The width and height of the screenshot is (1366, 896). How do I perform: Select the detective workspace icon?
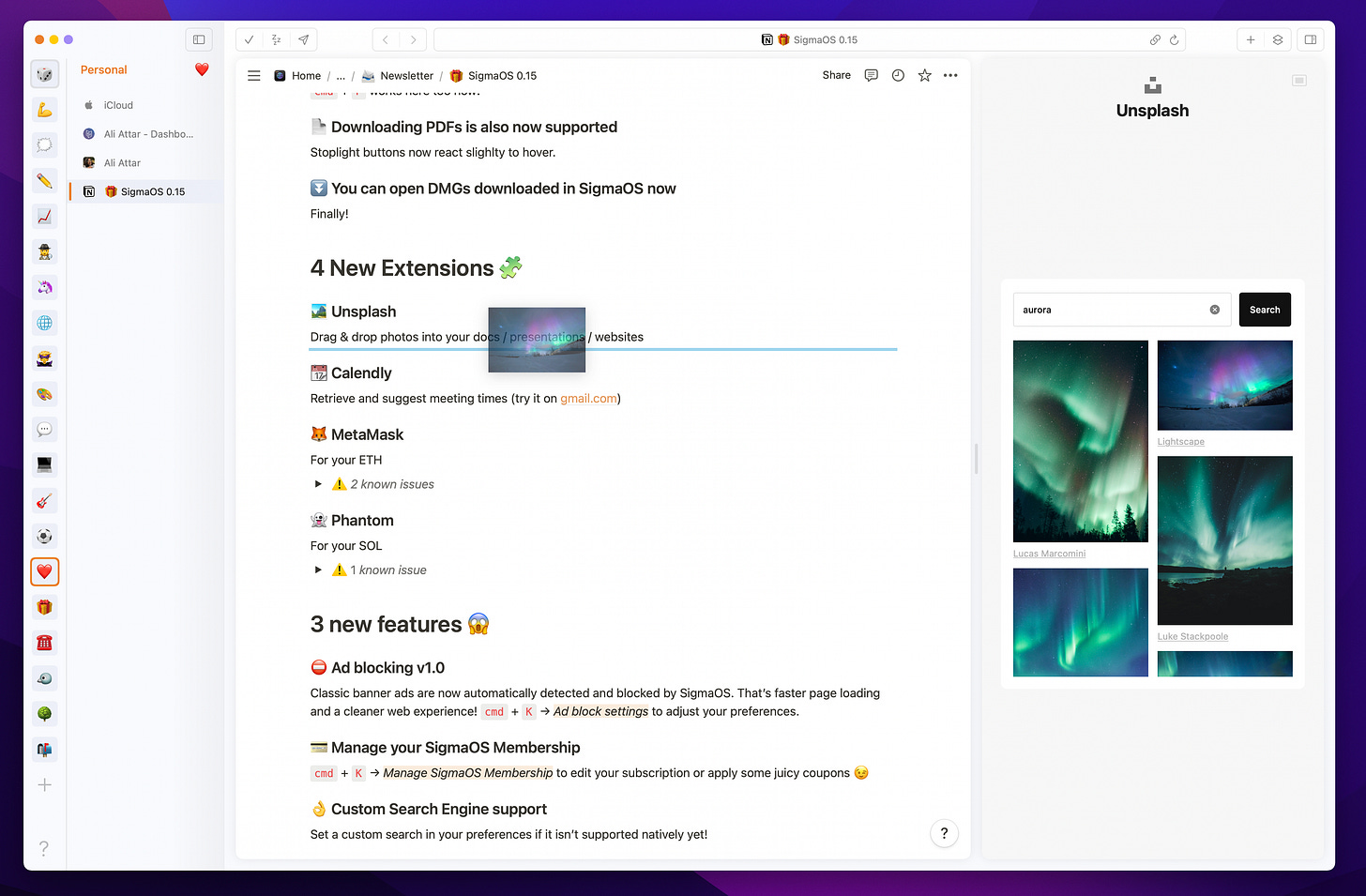[x=44, y=251]
